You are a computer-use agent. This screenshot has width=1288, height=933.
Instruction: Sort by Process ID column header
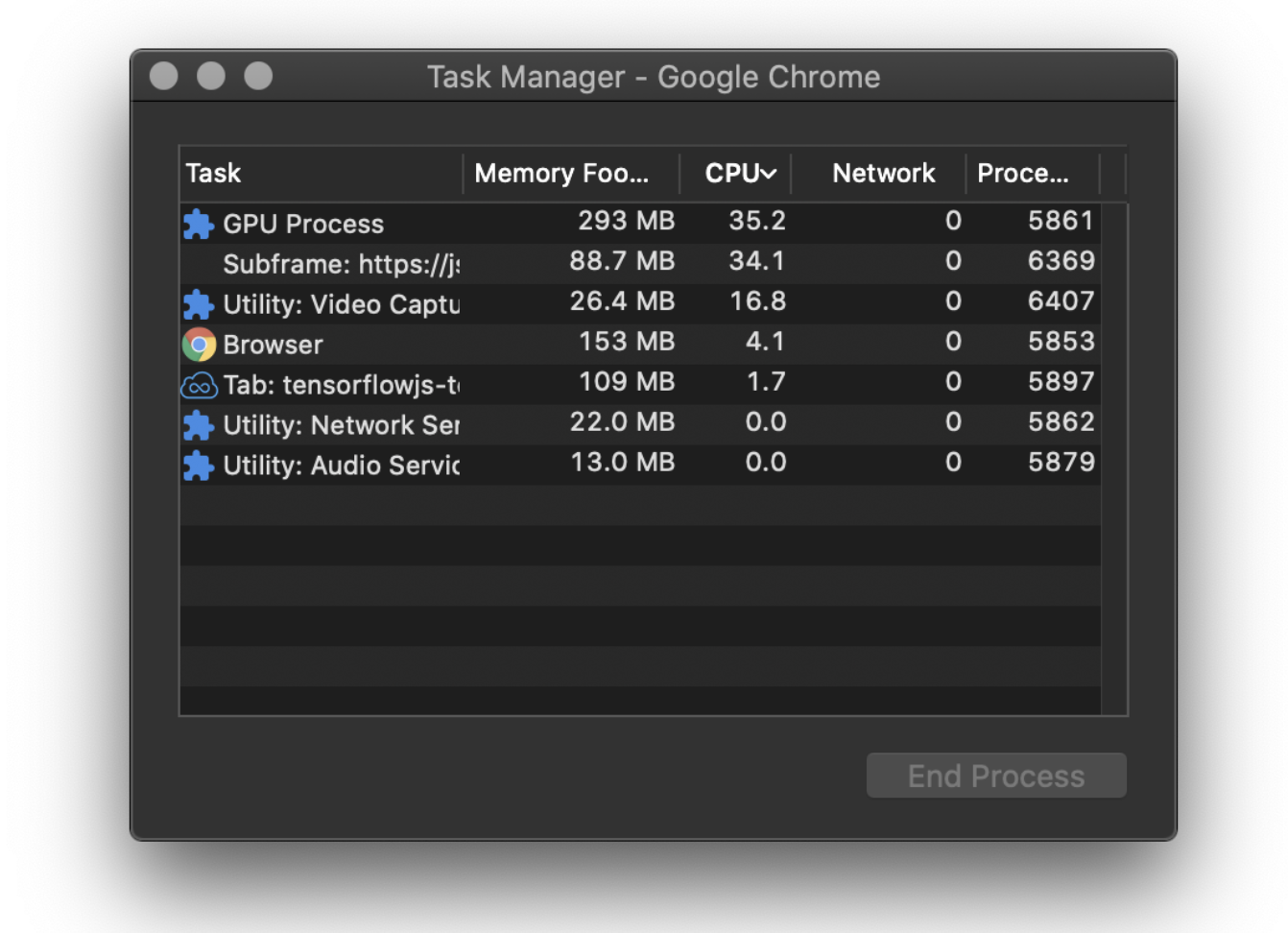pos(1022,174)
